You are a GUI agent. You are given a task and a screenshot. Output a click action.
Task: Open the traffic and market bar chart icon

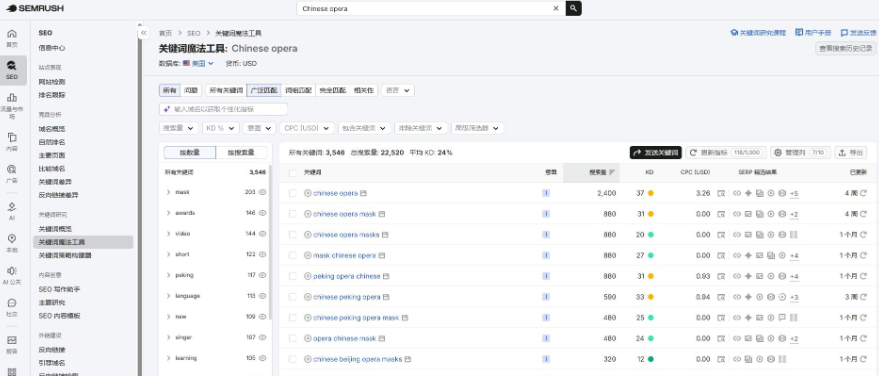pos(12,98)
